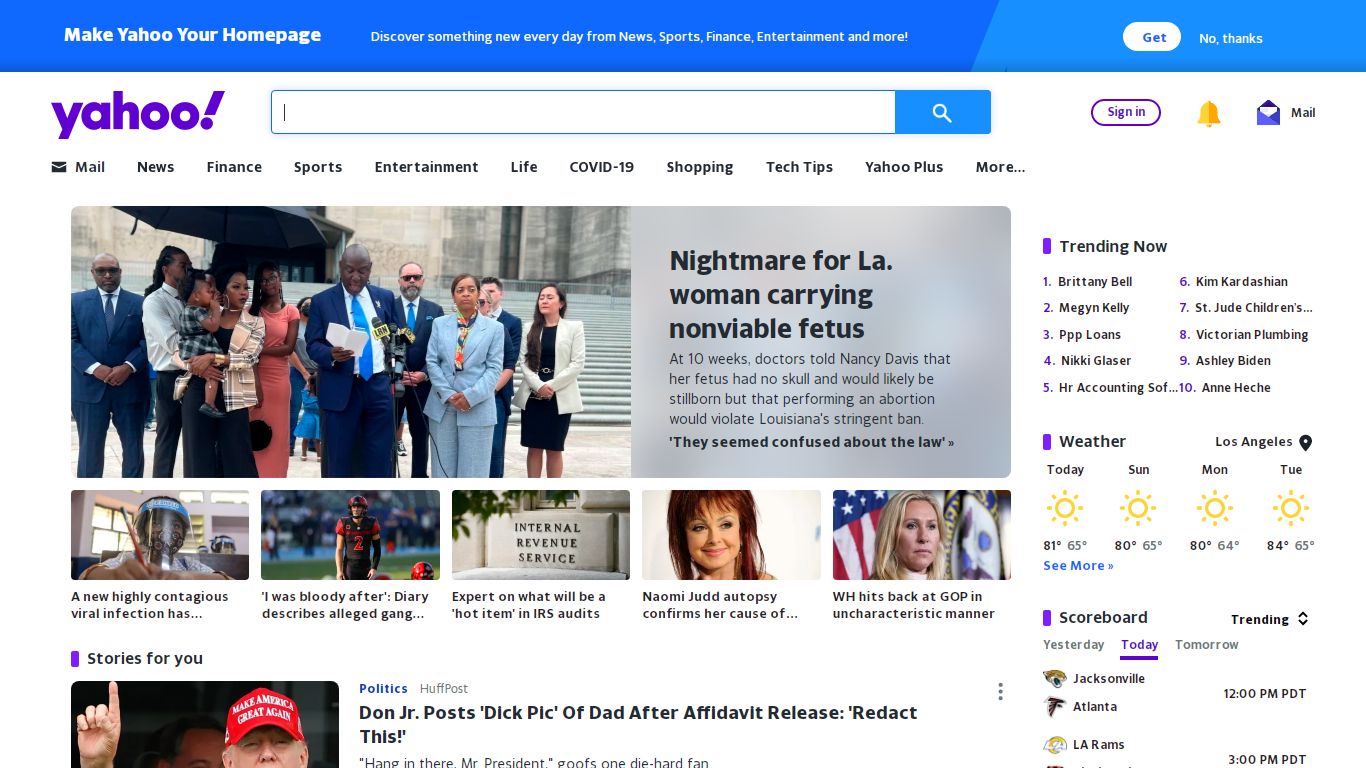Click the Yahoo logo

pyautogui.click(x=138, y=114)
